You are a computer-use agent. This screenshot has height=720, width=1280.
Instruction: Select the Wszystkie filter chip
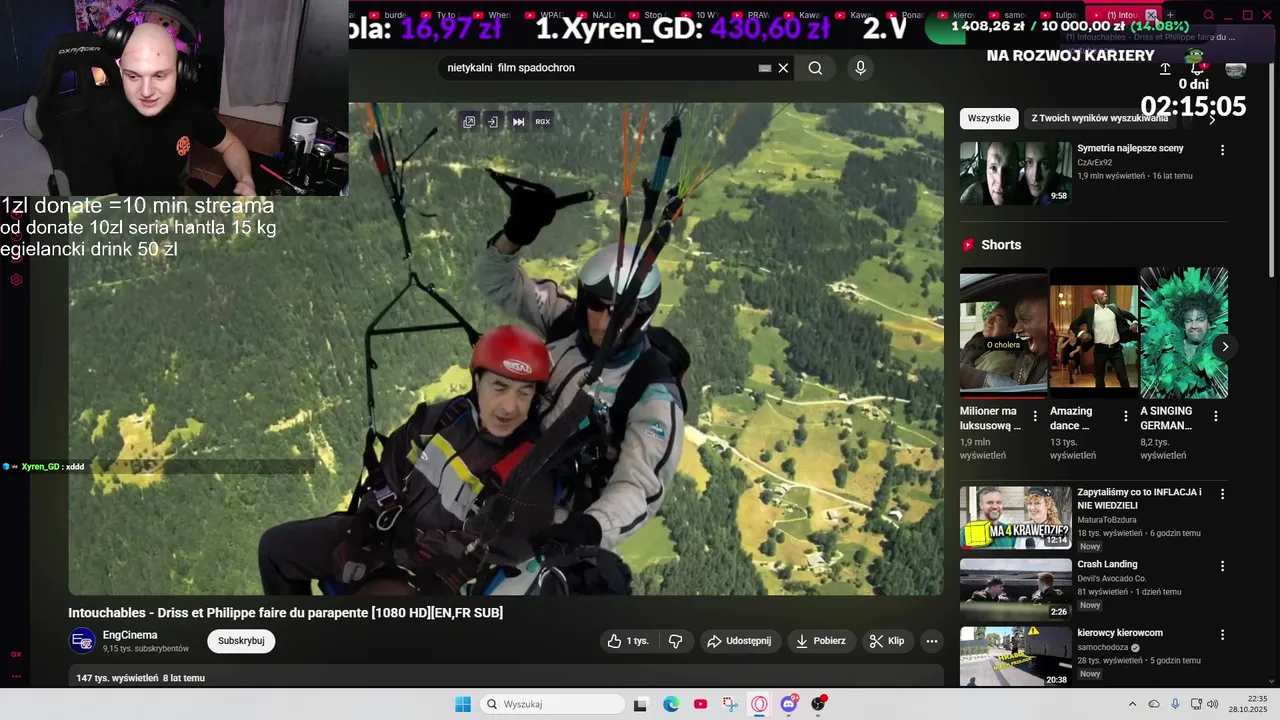(989, 118)
